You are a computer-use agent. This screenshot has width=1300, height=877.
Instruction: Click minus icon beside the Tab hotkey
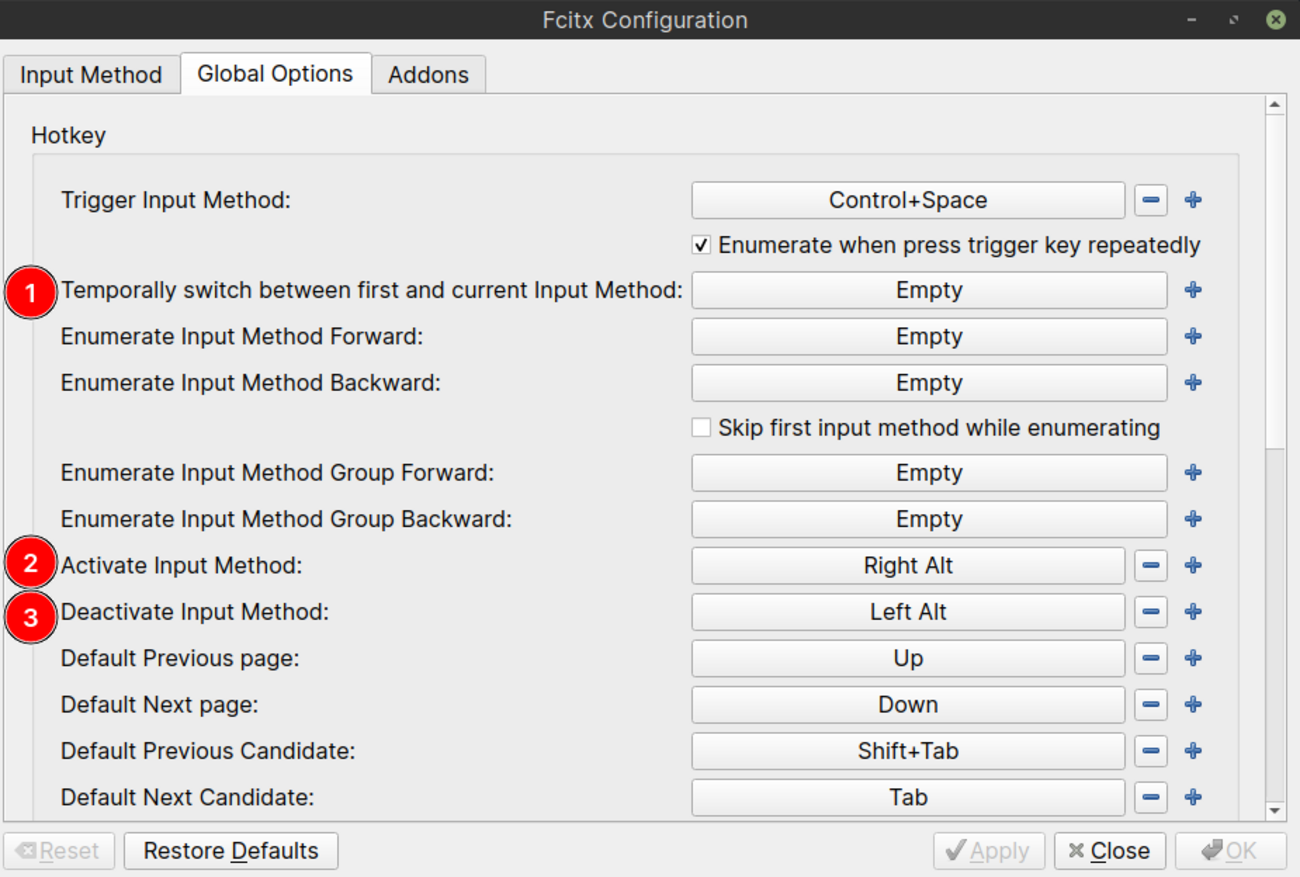(x=1151, y=797)
